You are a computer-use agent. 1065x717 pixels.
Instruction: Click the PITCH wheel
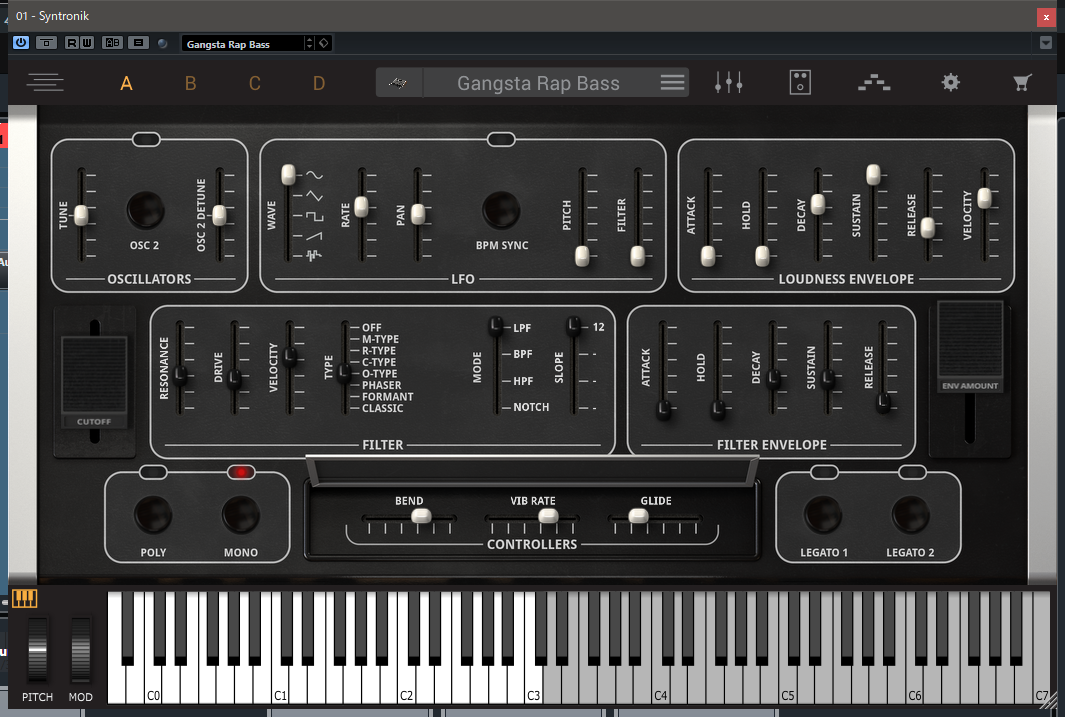point(37,650)
